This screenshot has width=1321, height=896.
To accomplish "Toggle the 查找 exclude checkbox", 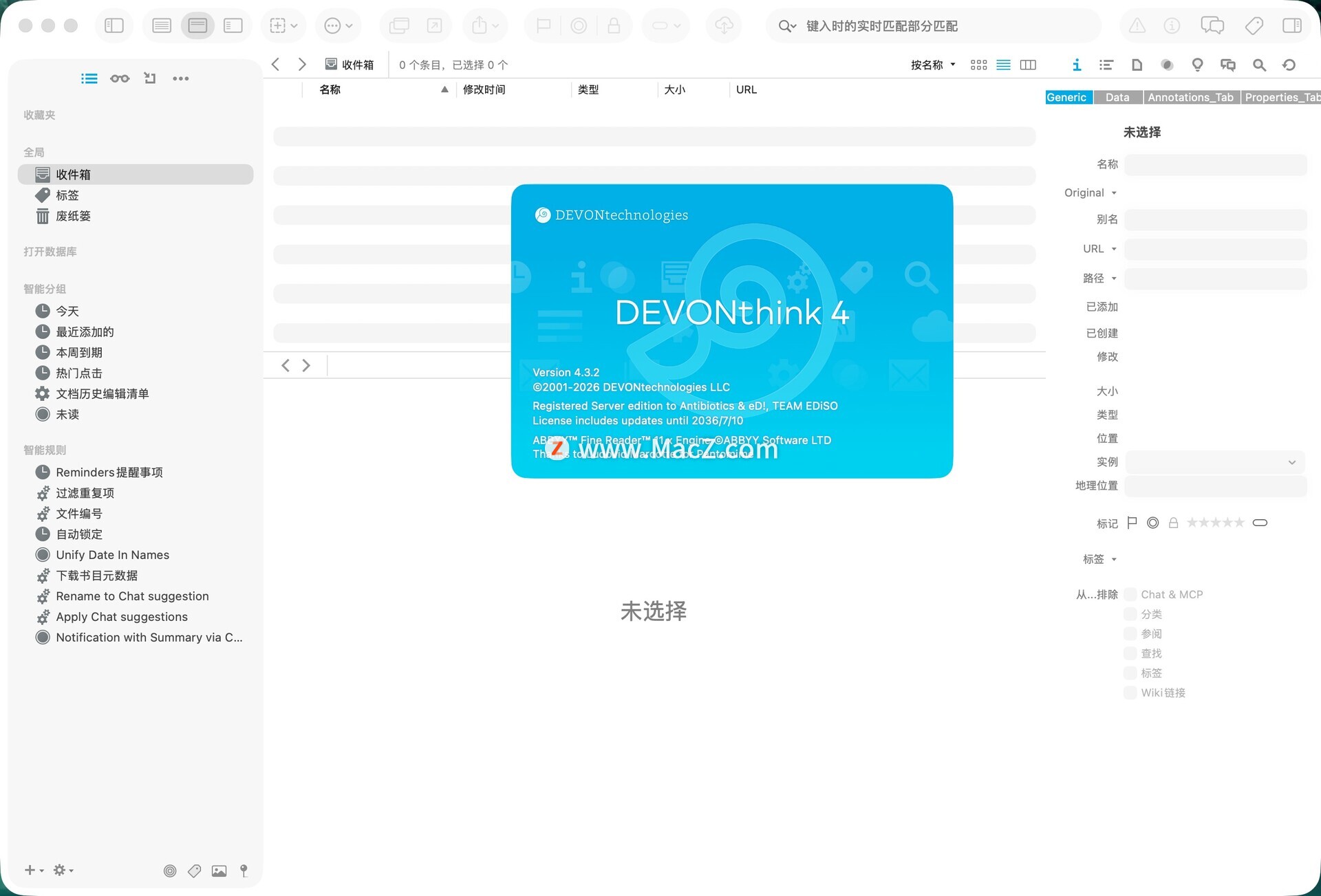I will point(1130,653).
